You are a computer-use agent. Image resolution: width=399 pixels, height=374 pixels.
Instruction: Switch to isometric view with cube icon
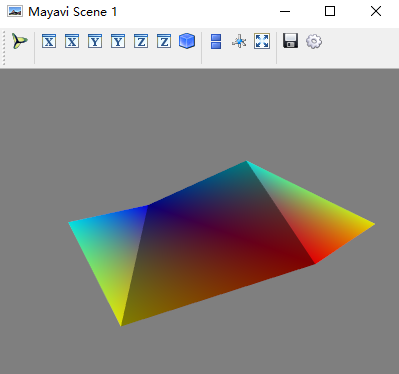(x=187, y=41)
